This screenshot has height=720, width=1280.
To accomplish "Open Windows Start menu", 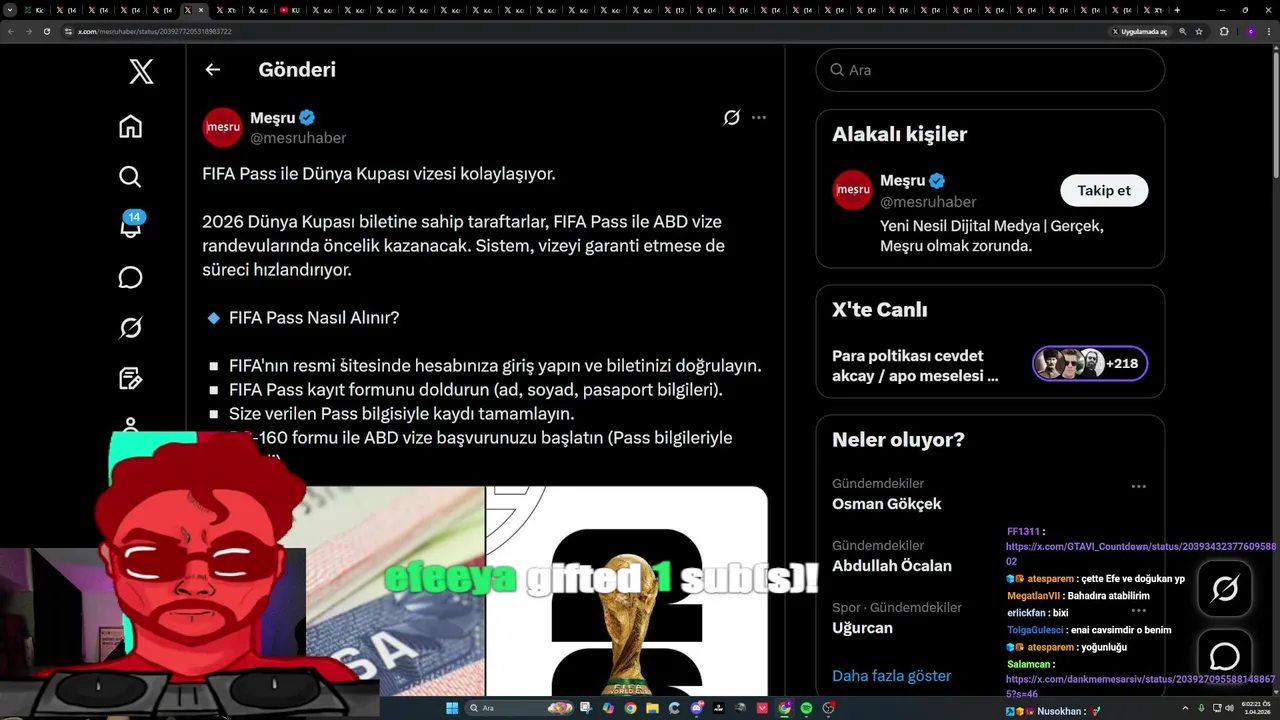I will pyautogui.click(x=452, y=708).
